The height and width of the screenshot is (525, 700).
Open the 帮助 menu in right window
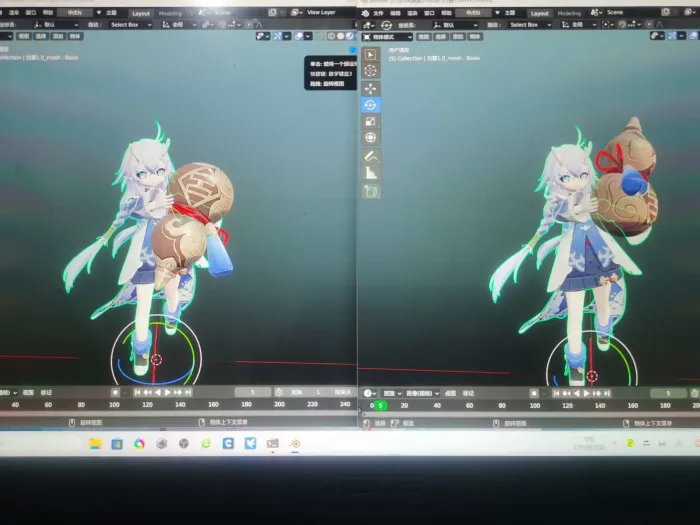pos(446,13)
